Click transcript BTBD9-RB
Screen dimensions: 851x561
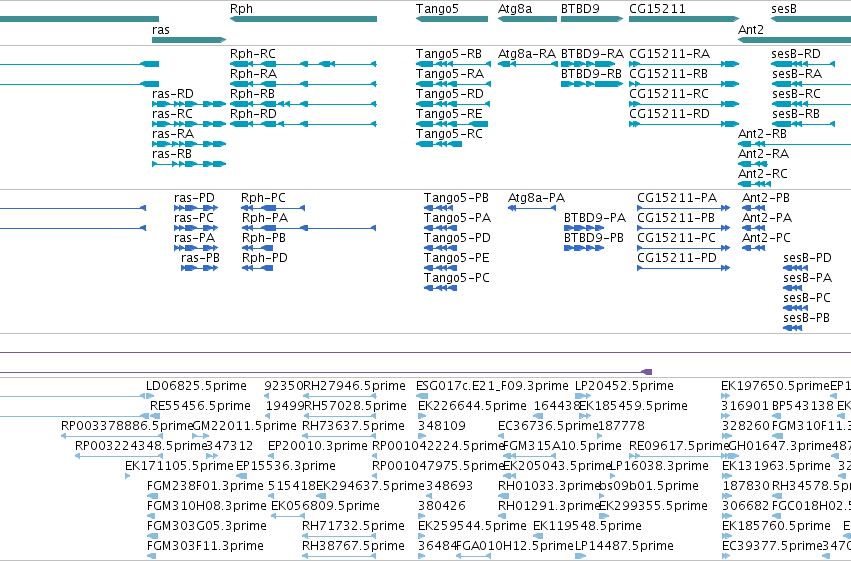click(x=592, y=84)
